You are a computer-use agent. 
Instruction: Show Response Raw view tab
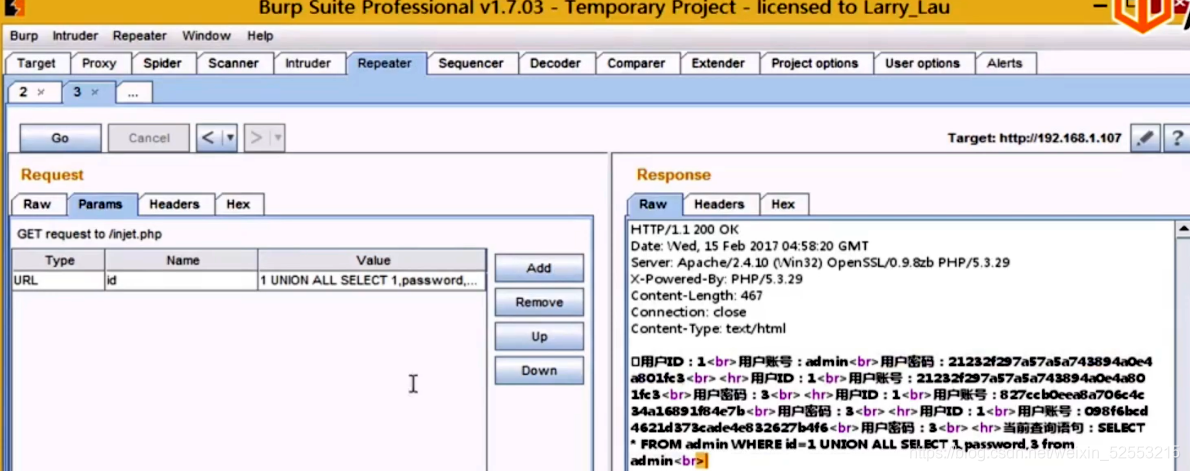point(653,204)
